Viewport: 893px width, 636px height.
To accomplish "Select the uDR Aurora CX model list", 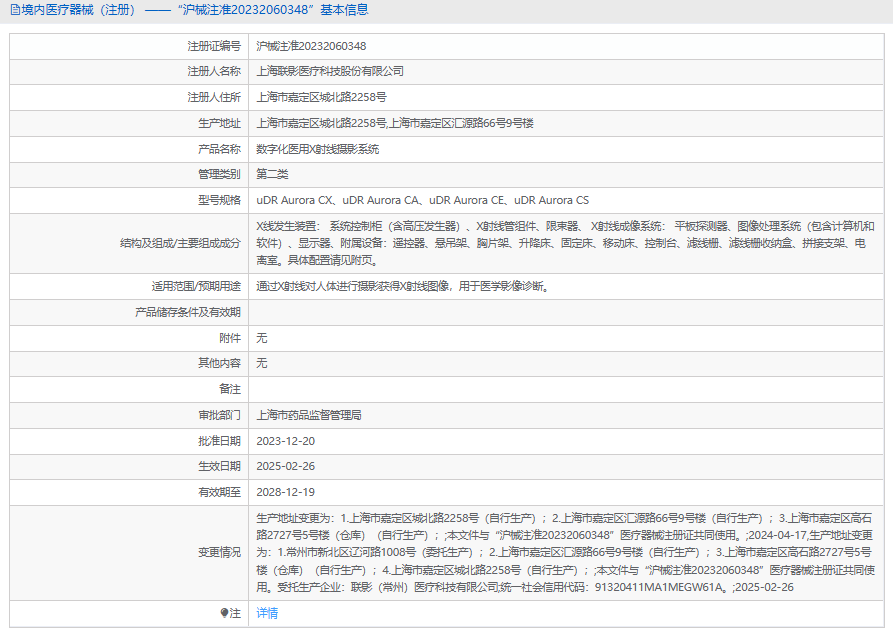I will tap(423, 200).
